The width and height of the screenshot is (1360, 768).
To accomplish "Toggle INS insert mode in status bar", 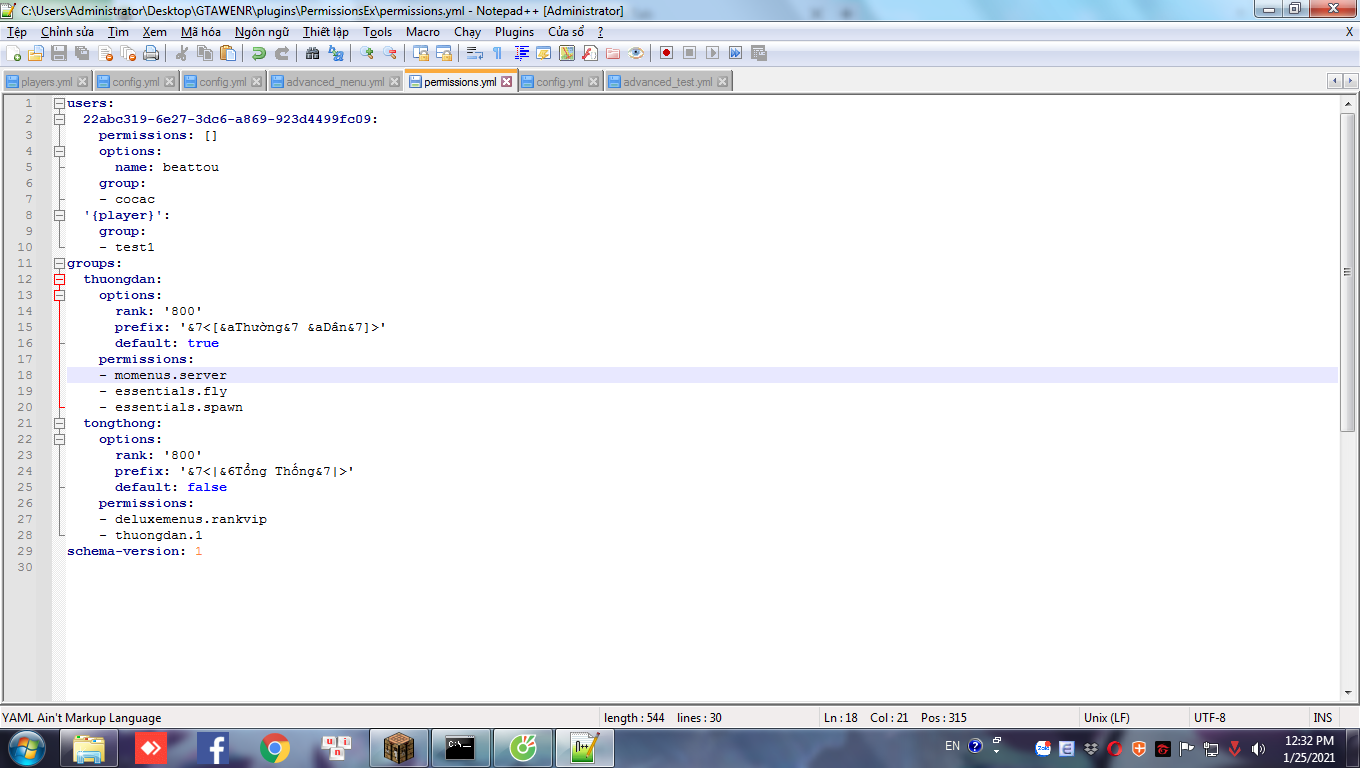I will click(1322, 717).
